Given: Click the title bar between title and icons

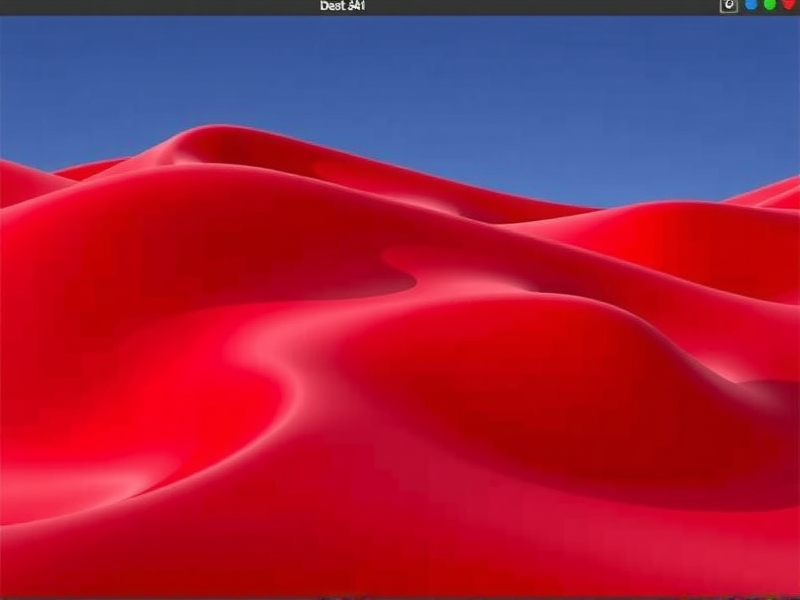Looking at the screenshot, I should point(540,6).
